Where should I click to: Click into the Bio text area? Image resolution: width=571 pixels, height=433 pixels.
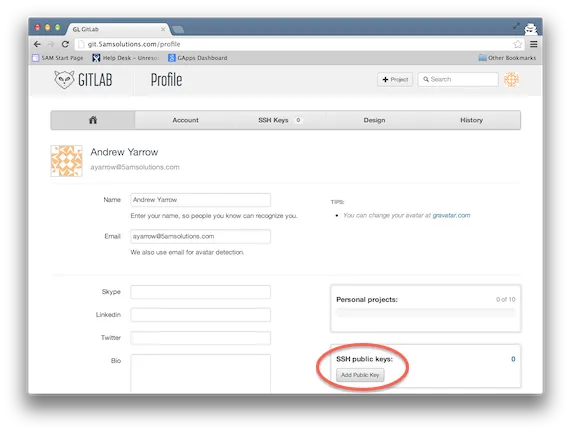(x=201, y=374)
